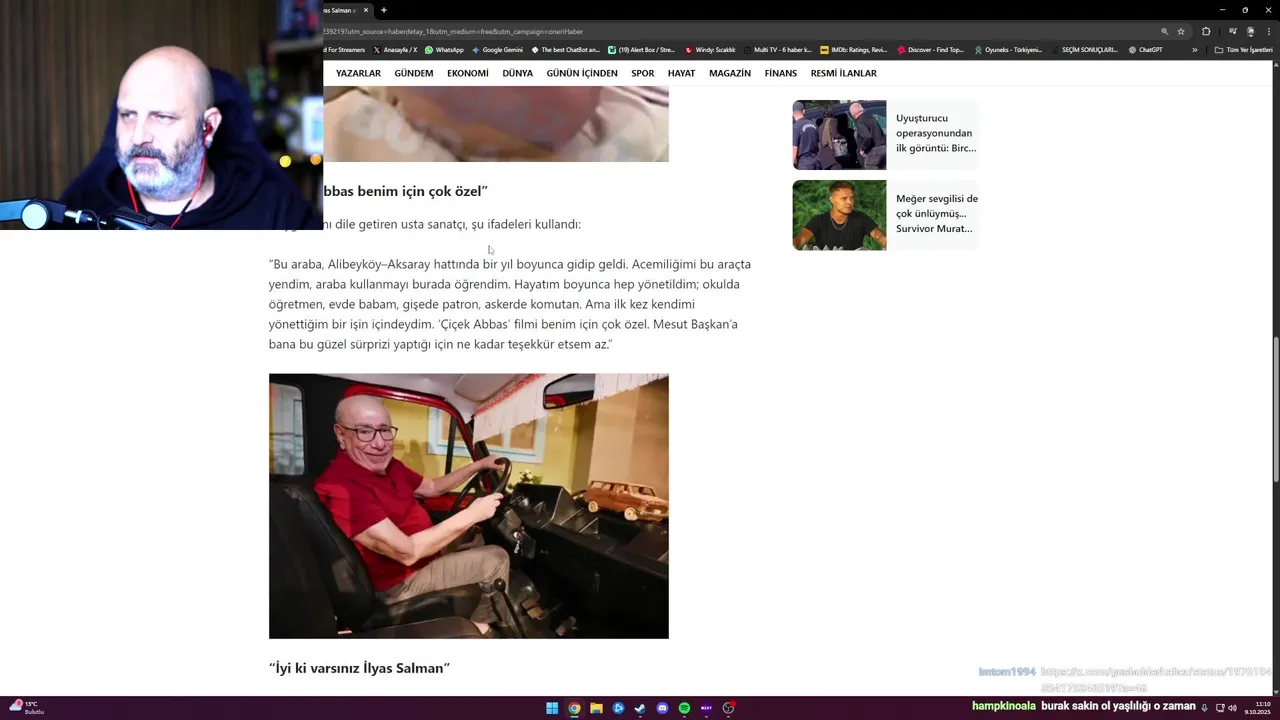Image resolution: width=1280 pixels, height=720 pixels.
Task: Open the ChatGPT bookmark
Action: pyautogui.click(x=1145, y=50)
